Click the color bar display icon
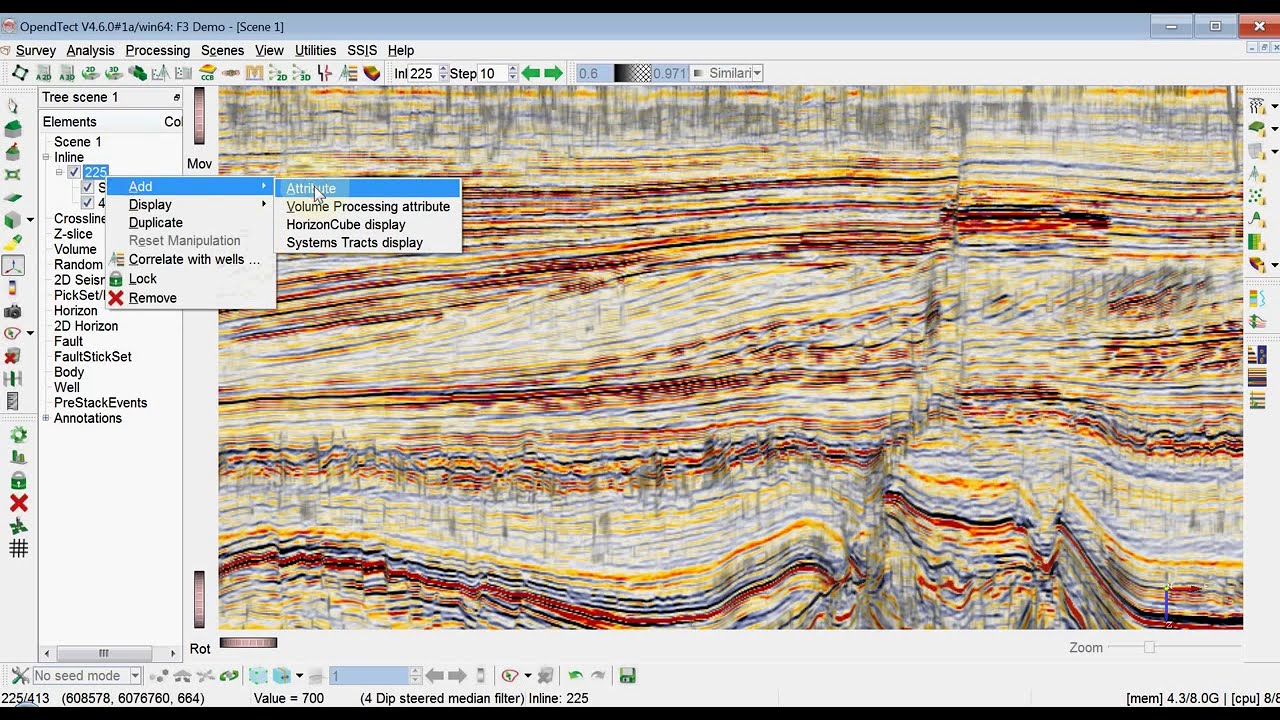1280x720 pixels. (x=13, y=288)
